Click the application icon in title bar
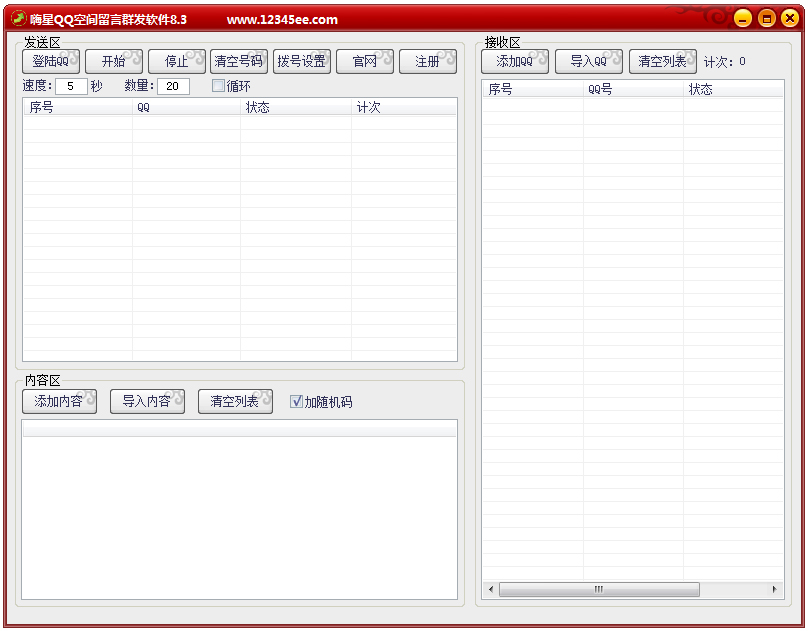 click(18, 19)
